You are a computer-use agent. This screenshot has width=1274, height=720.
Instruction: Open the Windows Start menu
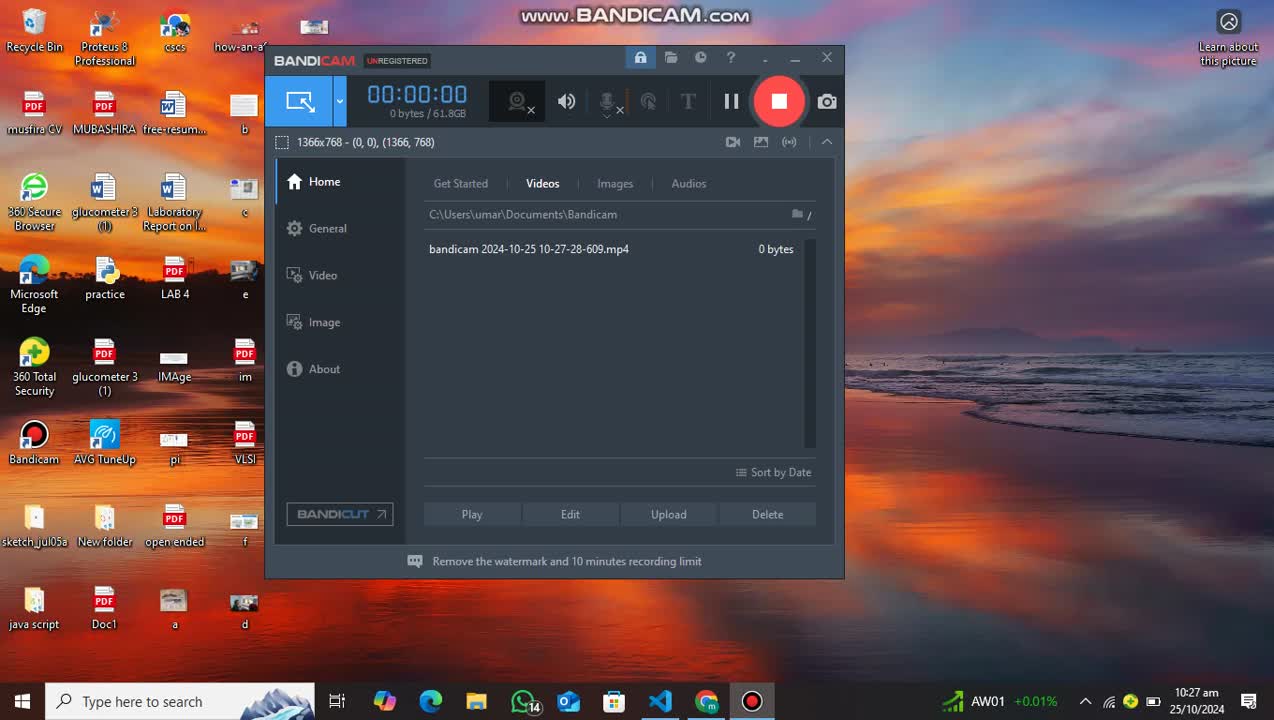23,701
